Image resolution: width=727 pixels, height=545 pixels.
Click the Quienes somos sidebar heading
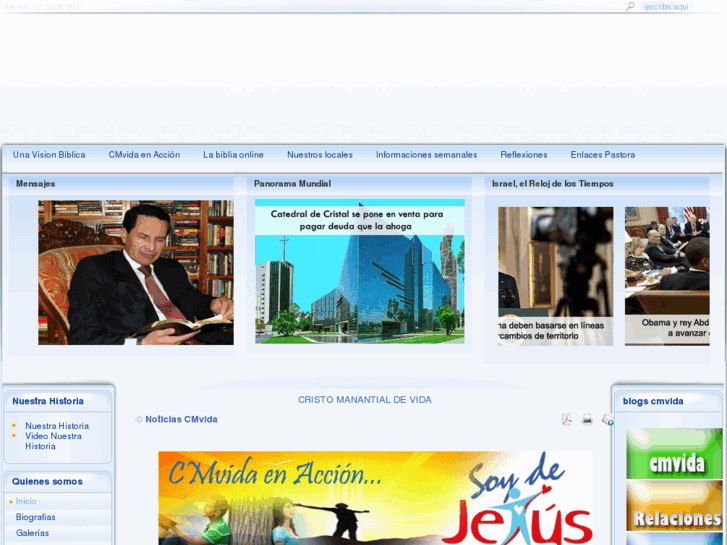[47, 481]
